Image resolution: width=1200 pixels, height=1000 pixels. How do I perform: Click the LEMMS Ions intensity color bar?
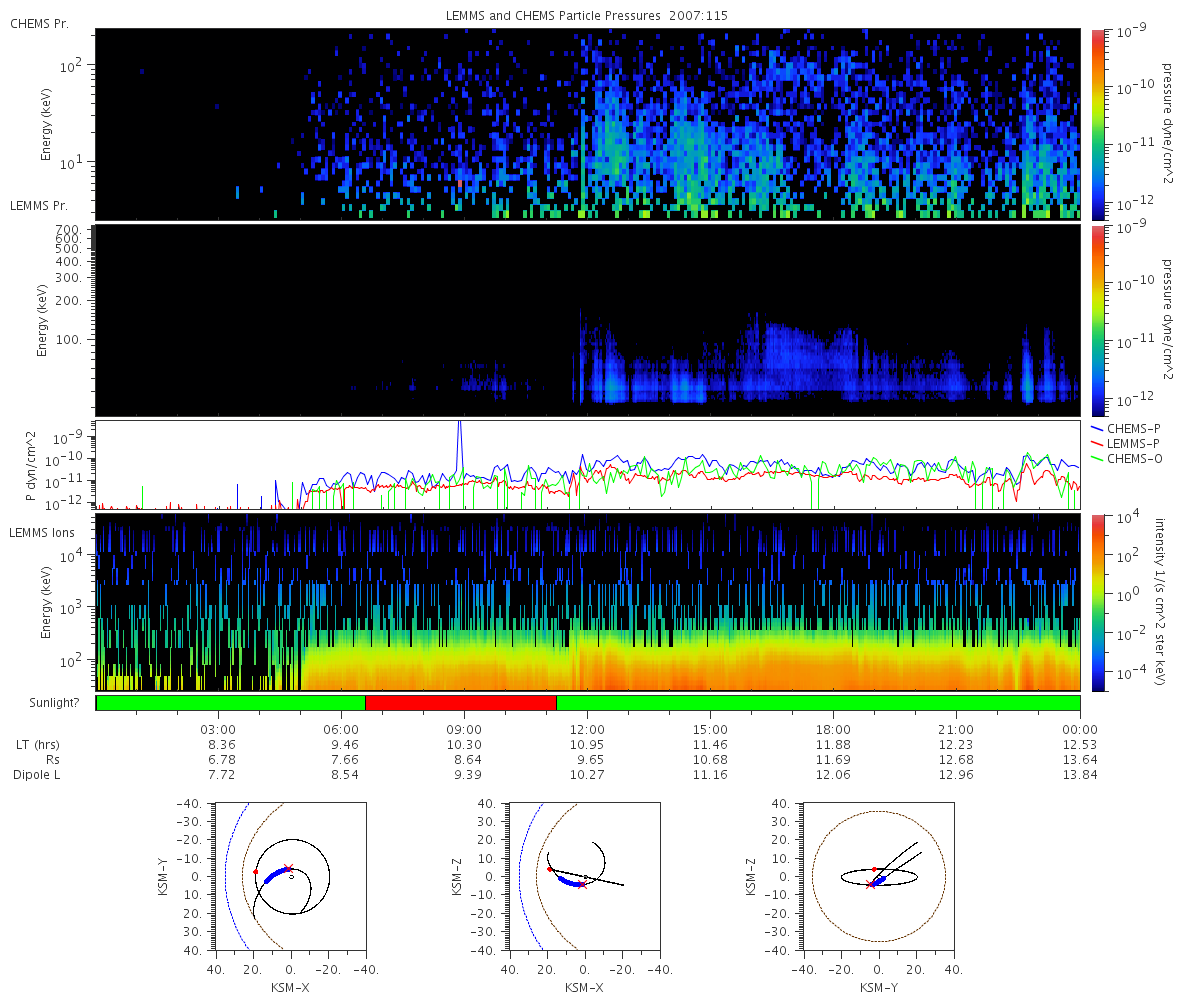(x=1098, y=603)
